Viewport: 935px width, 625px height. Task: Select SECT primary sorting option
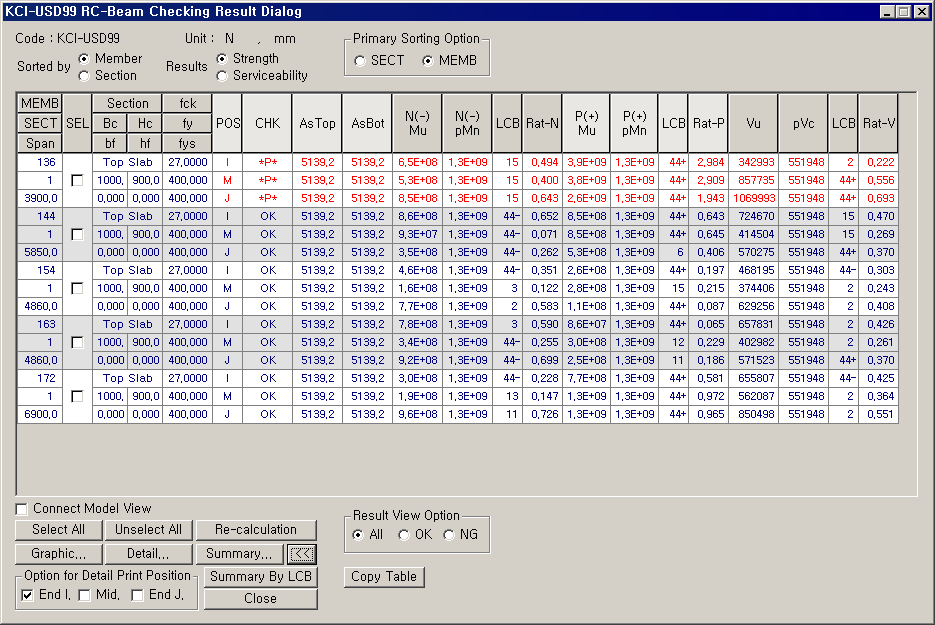coord(360,61)
